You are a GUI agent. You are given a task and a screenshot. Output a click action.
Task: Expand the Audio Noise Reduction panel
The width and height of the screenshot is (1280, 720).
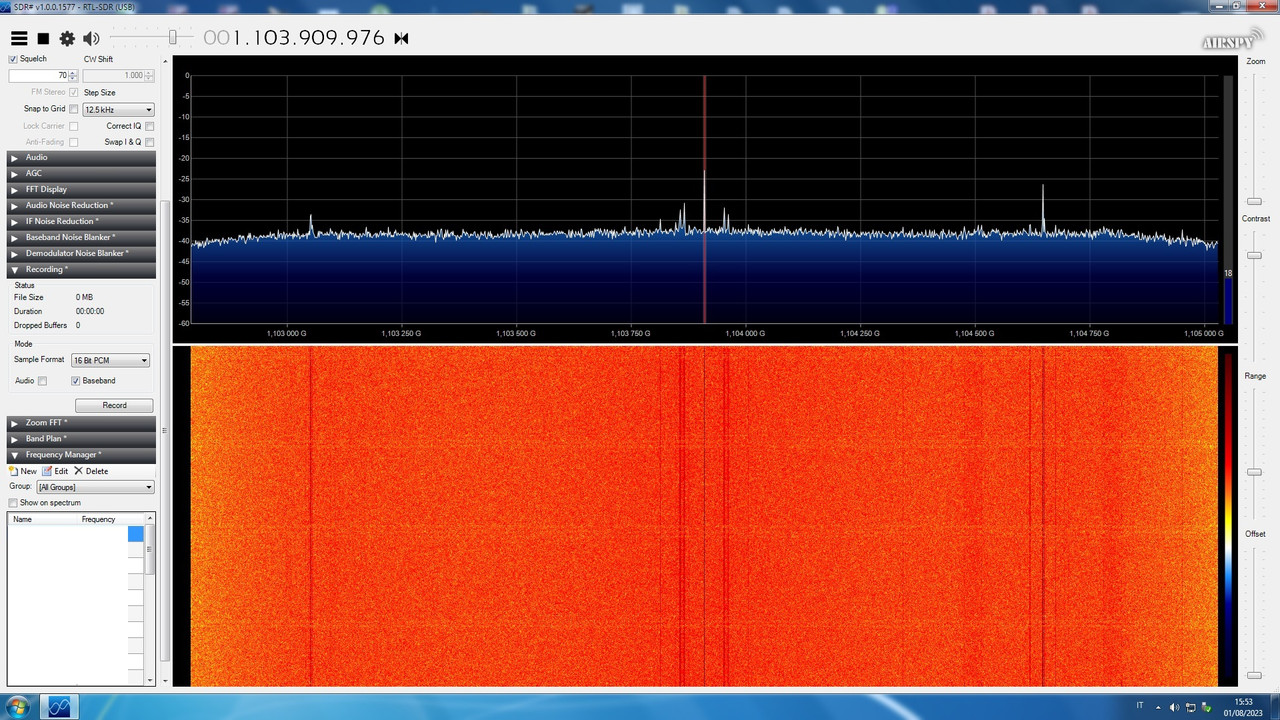[81, 205]
